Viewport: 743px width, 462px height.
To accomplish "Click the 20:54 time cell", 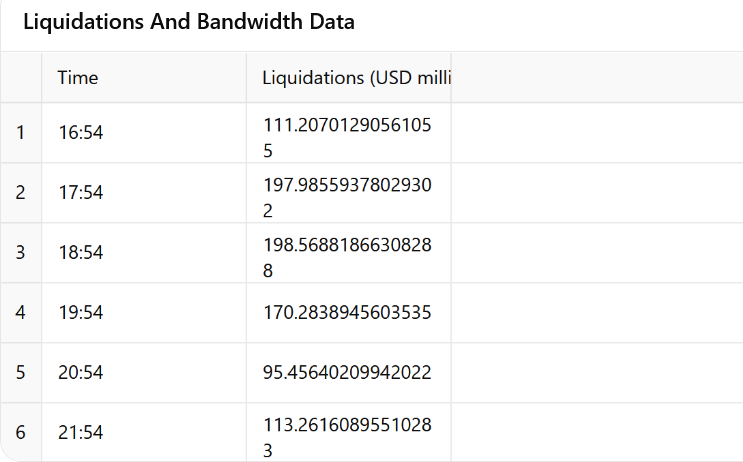I will coord(144,372).
